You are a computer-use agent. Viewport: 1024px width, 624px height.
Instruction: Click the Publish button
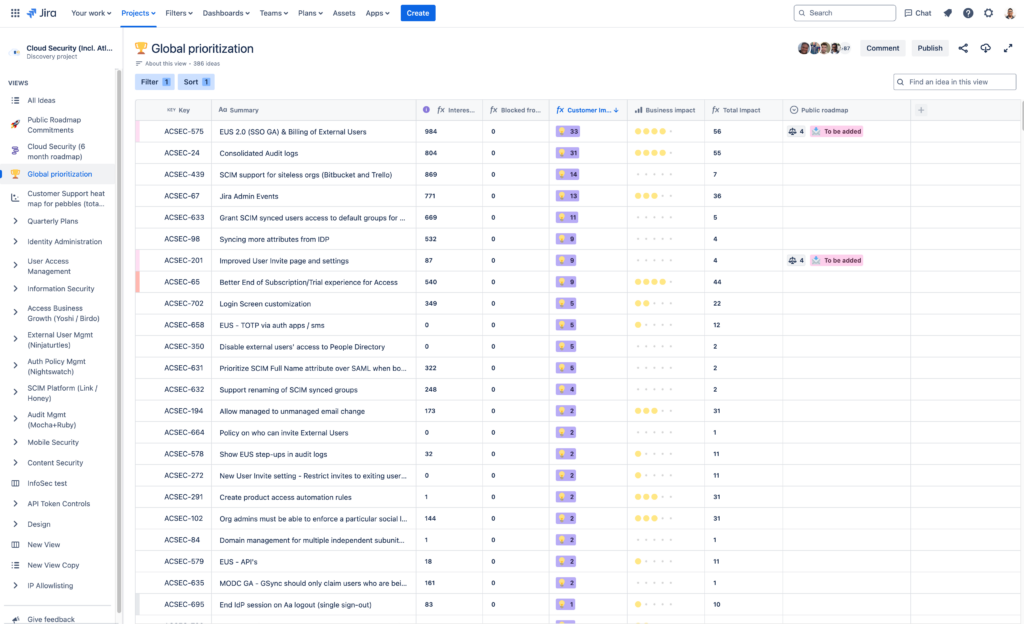click(929, 48)
